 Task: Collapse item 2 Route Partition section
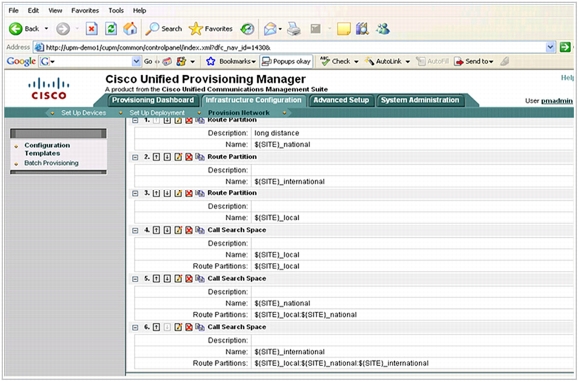135,158
